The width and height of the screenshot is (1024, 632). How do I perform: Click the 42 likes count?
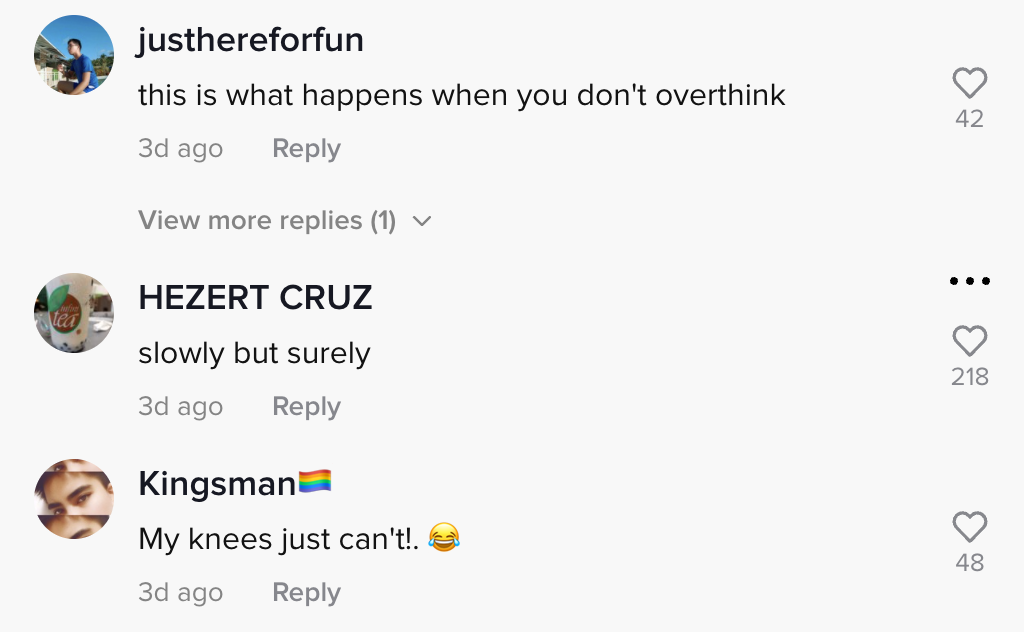[x=969, y=119]
